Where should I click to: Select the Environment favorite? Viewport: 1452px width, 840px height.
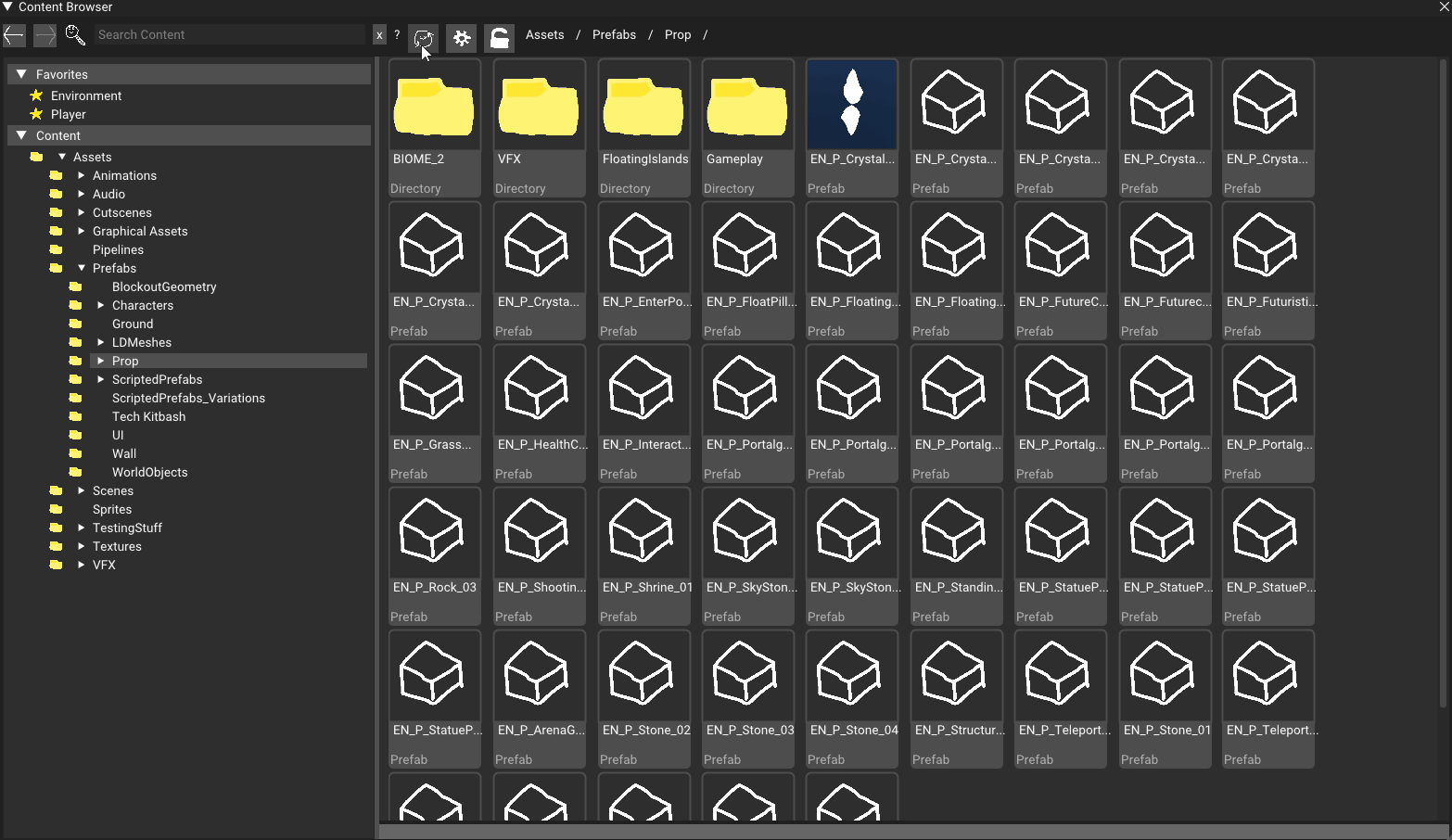pyautogui.click(x=86, y=95)
